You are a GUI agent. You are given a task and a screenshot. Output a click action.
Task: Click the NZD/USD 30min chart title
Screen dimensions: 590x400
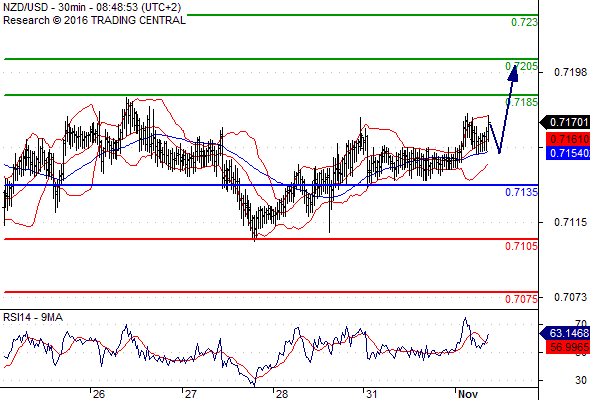click(x=92, y=7)
